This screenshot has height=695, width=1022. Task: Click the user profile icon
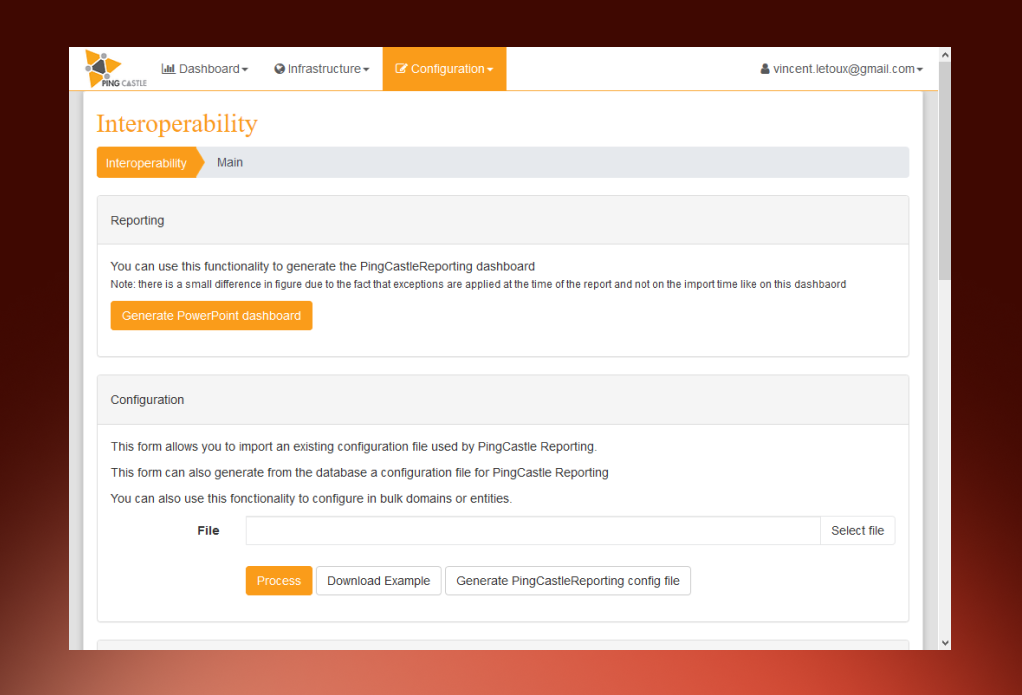click(765, 68)
